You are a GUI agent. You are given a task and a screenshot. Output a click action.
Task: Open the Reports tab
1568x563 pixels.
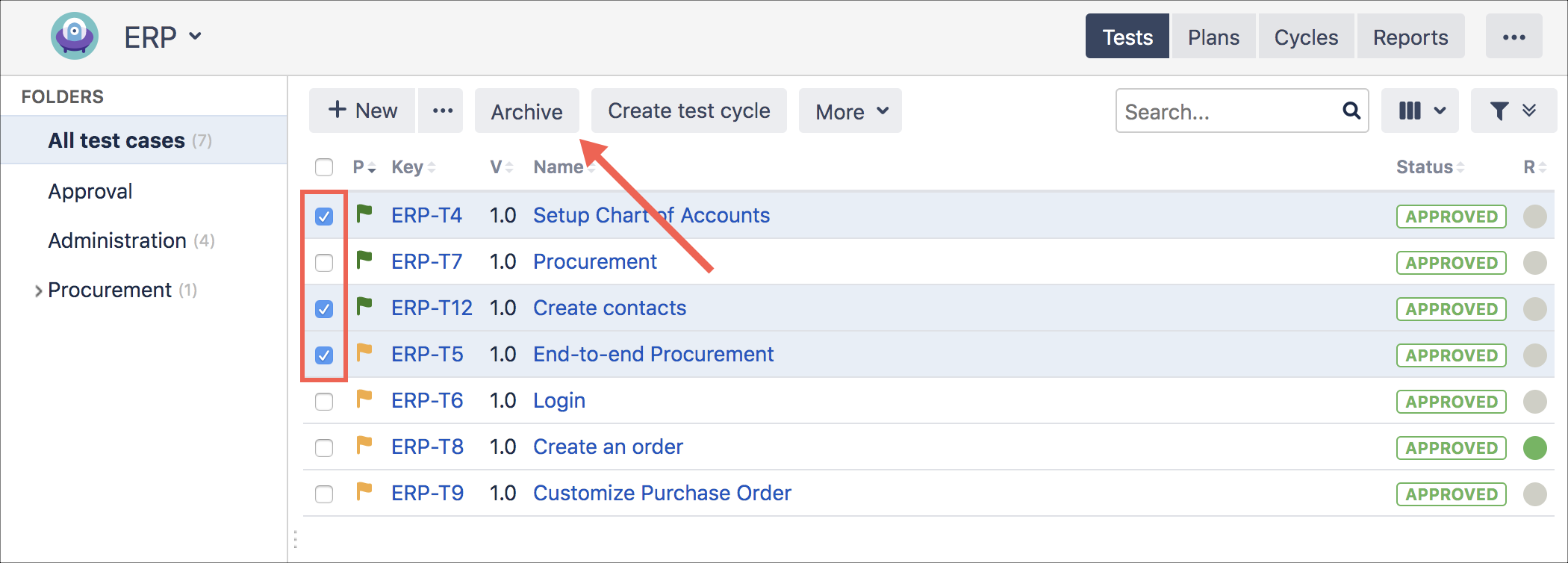(1410, 37)
